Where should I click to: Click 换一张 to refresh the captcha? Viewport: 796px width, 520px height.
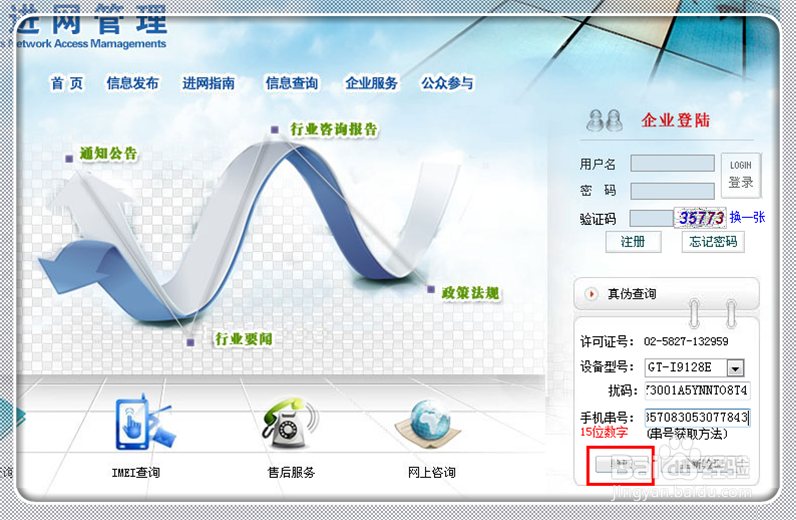[x=747, y=217]
